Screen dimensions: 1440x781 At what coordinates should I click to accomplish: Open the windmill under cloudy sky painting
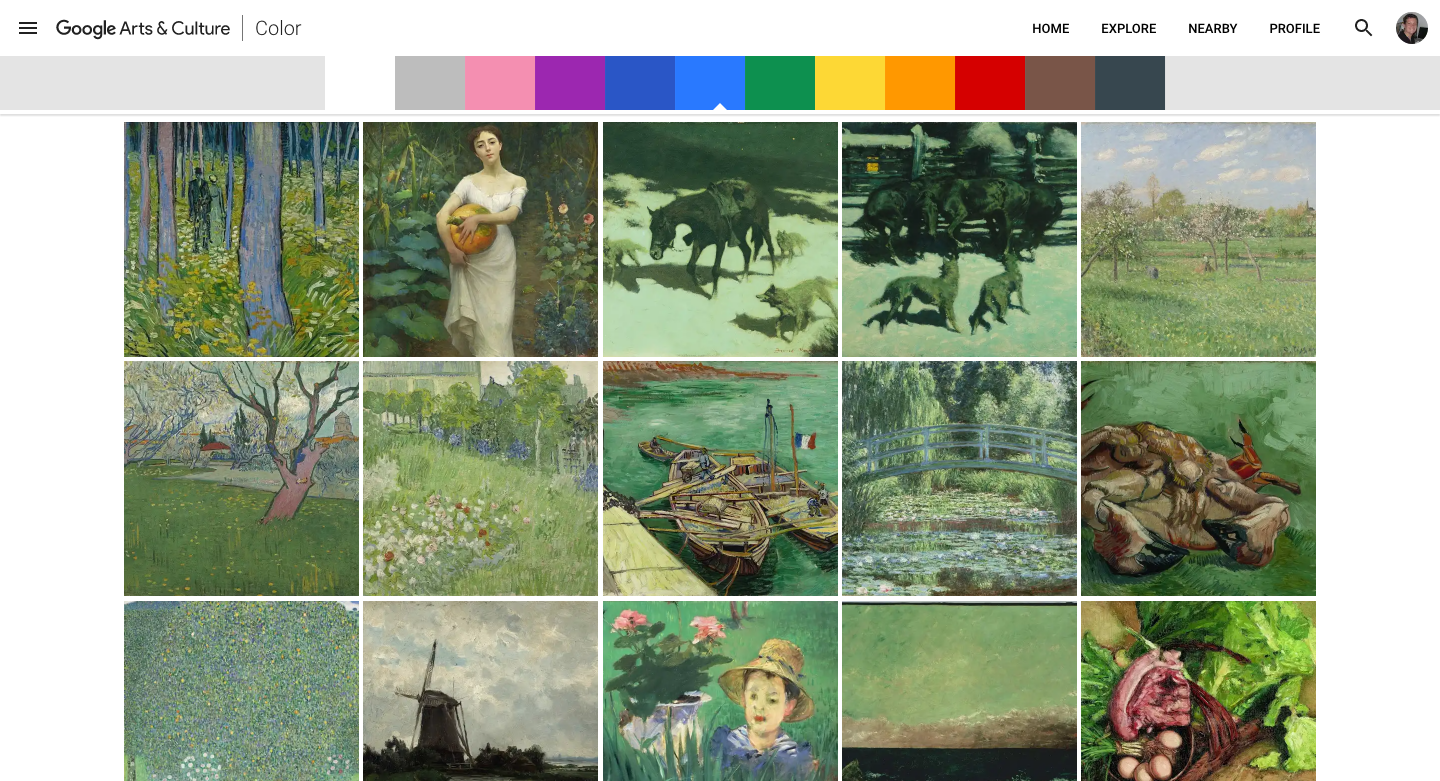tap(480, 691)
